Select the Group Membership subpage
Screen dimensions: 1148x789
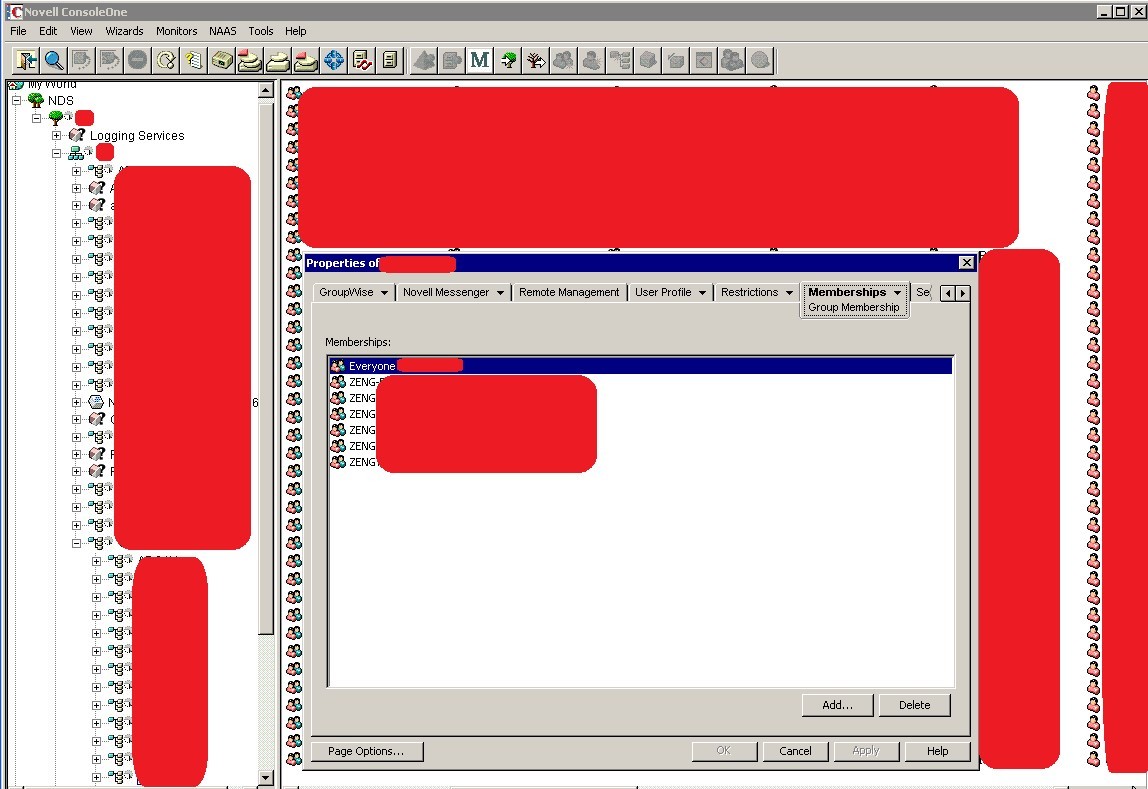click(x=854, y=307)
